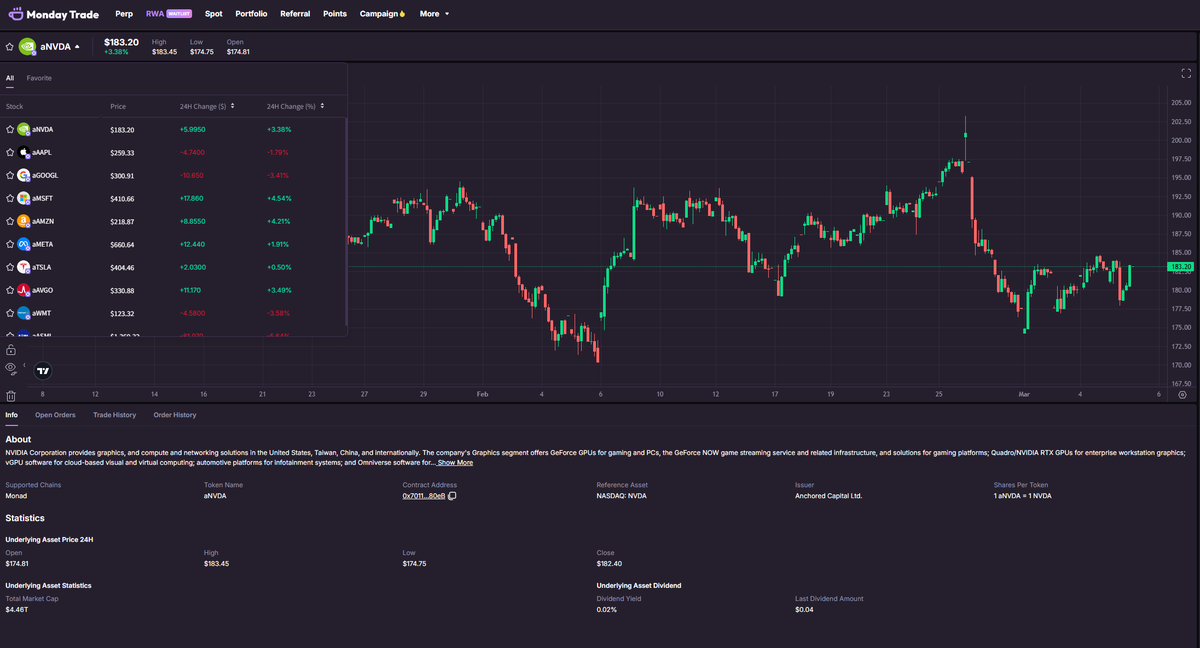The height and width of the screenshot is (648, 1200).
Task: Open the Points page
Action: pos(335,14)
